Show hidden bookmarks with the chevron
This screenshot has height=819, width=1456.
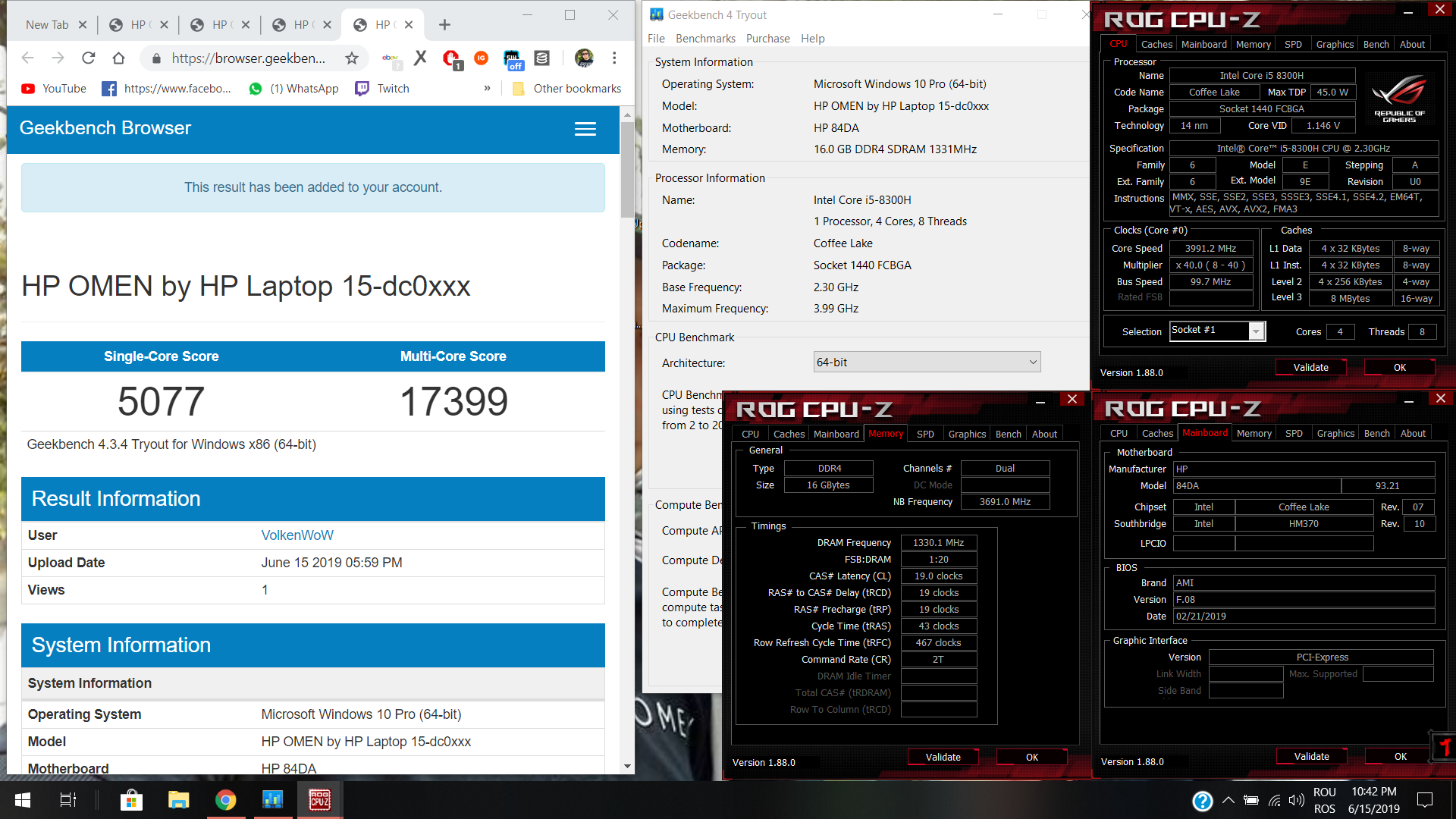487,89
